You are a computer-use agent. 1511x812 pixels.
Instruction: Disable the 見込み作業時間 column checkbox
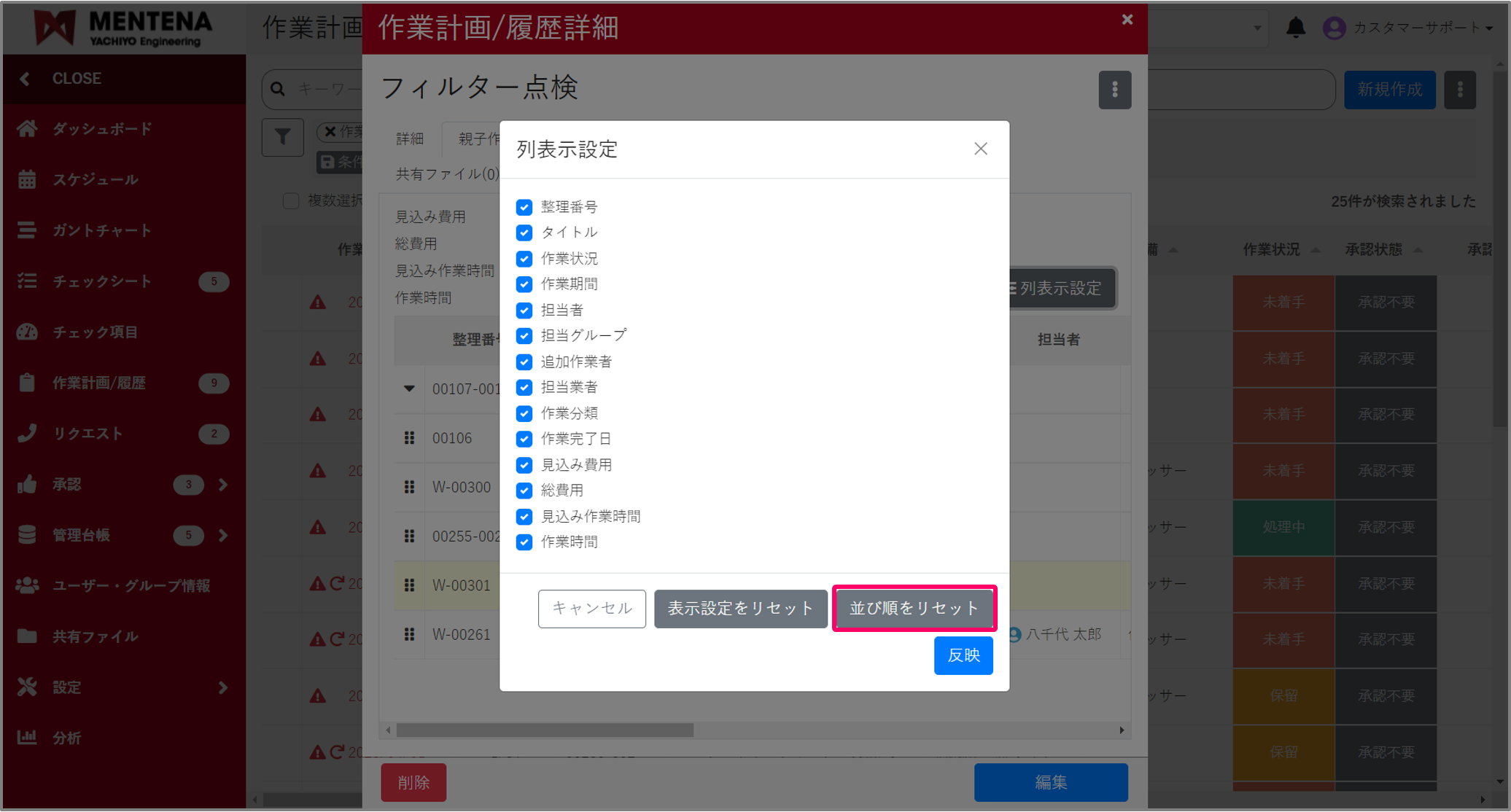click(524, 516)
